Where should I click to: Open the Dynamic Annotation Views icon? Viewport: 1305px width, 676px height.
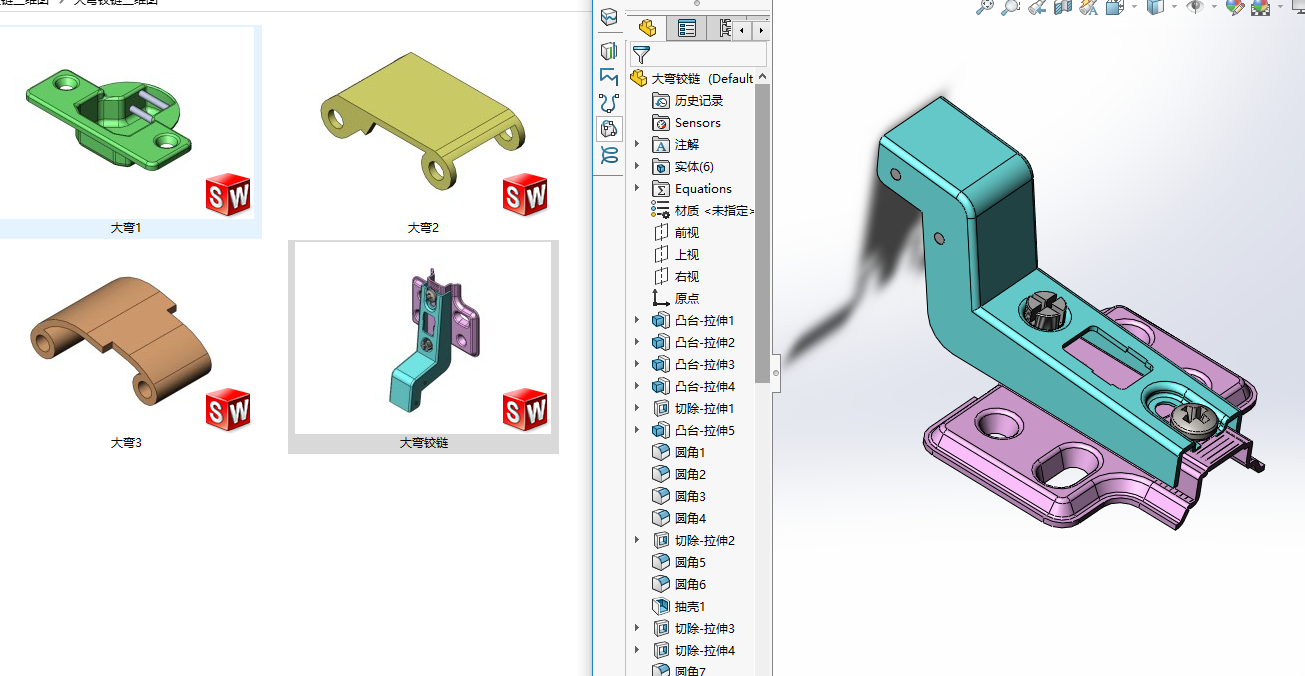(1088, 6)
